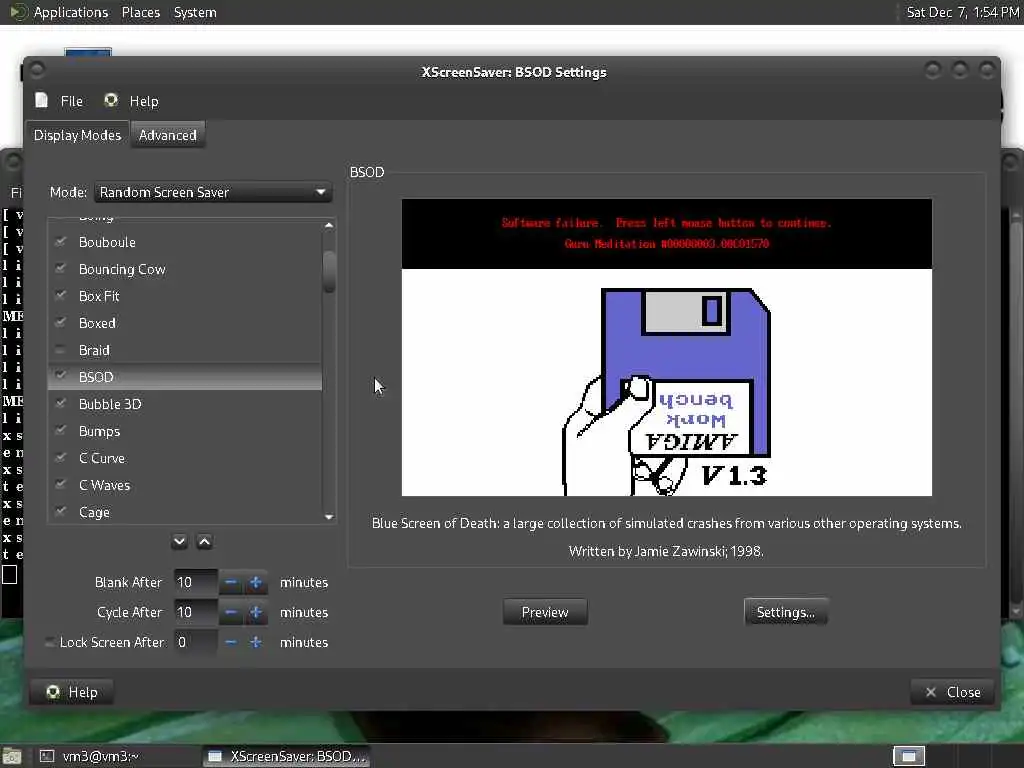Click the Cycle After minutes field

pos(195,612)
